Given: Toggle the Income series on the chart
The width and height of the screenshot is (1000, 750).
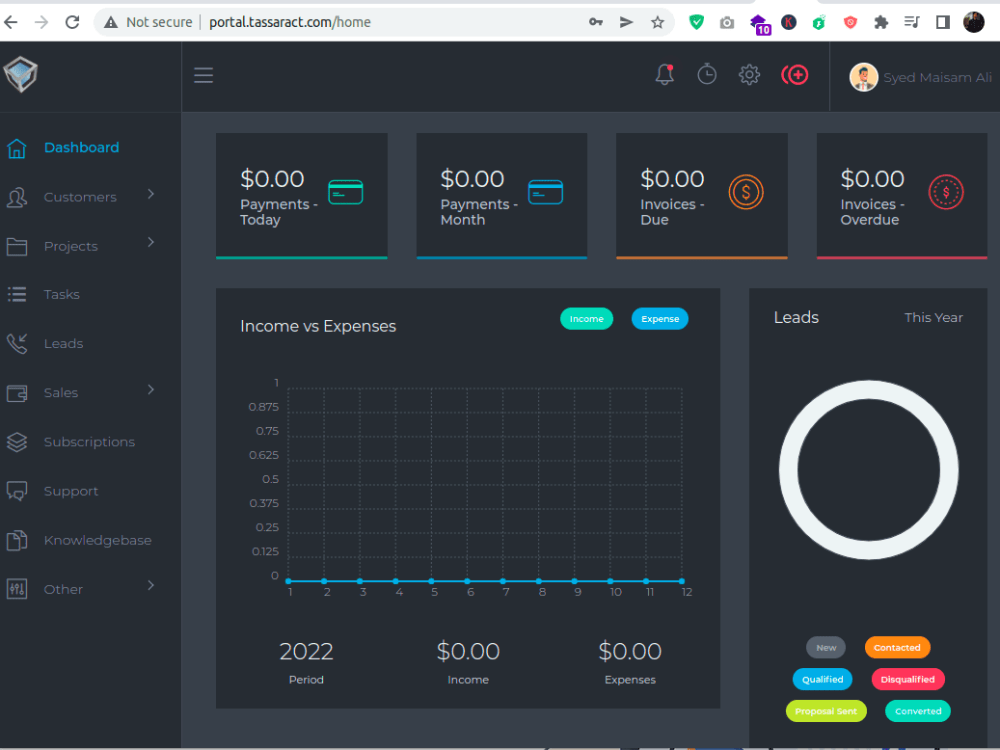Looking at the screenshot, I should 586,318.
